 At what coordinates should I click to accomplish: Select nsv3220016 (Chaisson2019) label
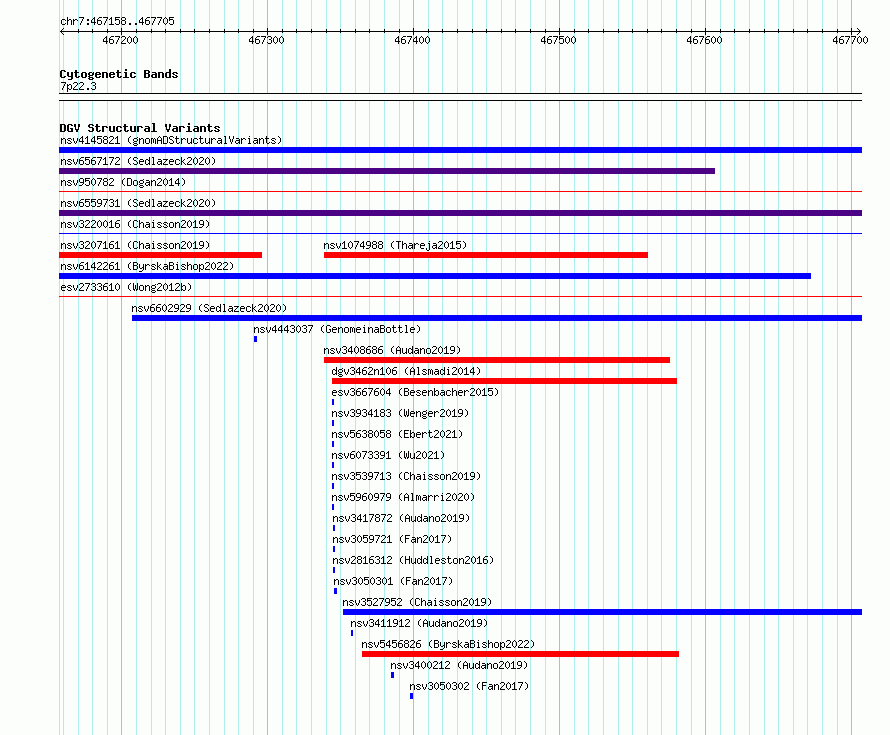pos(135,224)
